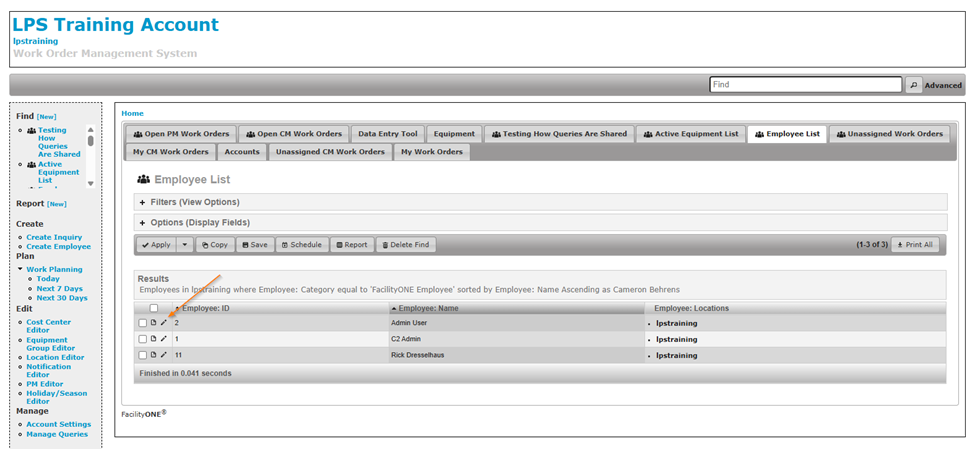Click in the Find search input field

click(805, 86)
